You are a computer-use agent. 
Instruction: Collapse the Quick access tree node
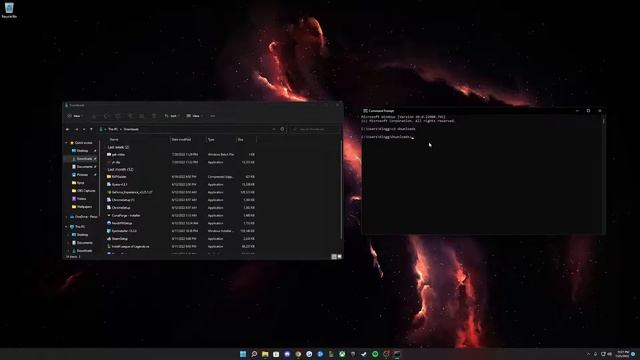tap(67, 143)
